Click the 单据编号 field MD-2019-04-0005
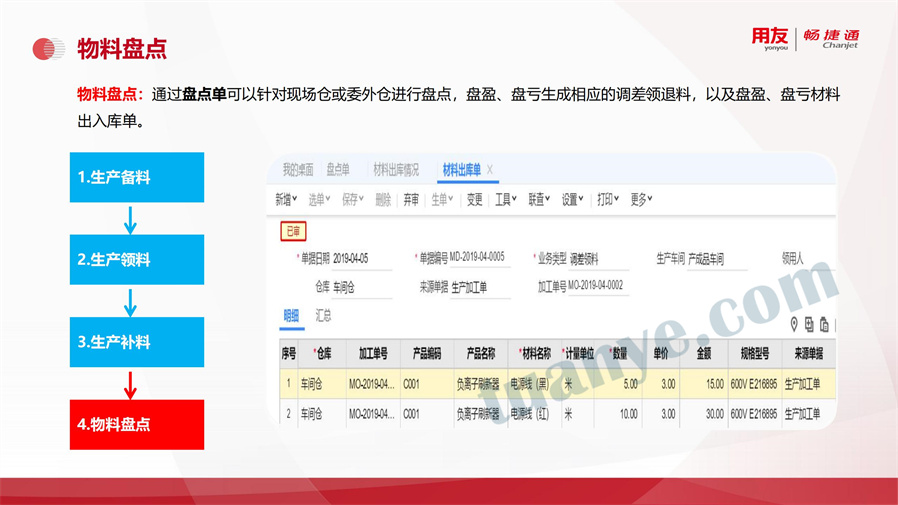 (x=480, y=257)
